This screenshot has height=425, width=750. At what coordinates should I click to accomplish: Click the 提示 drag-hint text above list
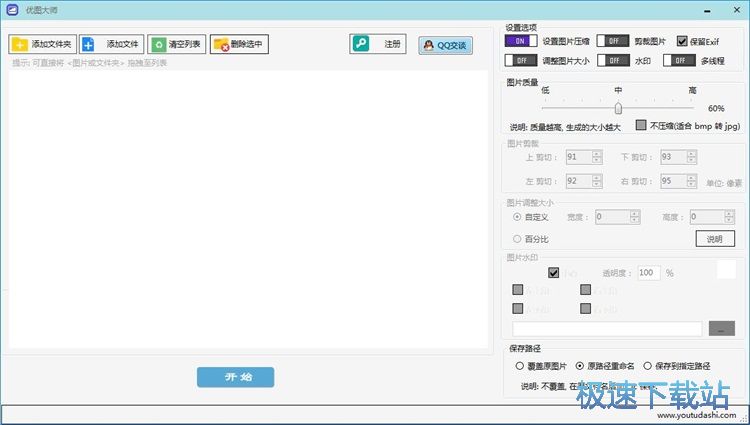(x=89, y=63)
